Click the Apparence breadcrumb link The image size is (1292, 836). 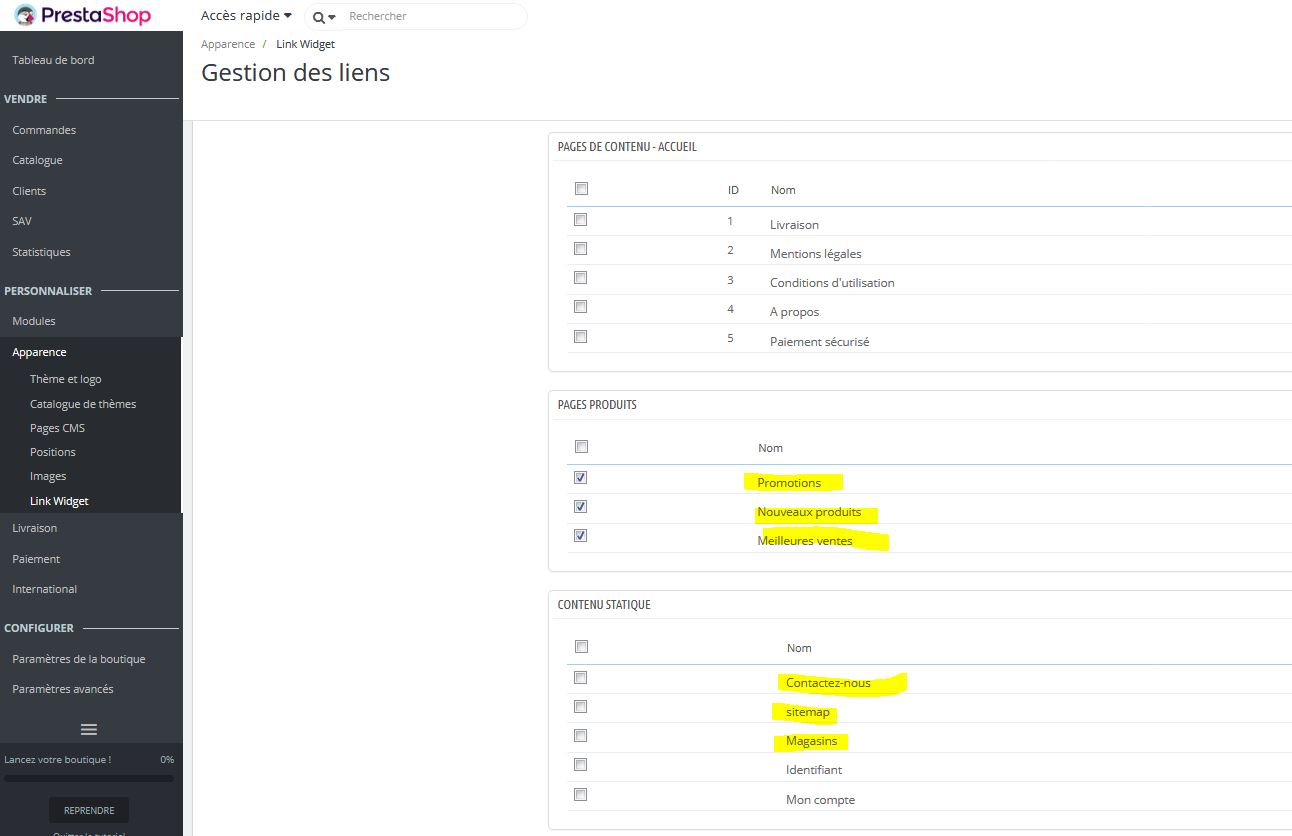point(228,44)
